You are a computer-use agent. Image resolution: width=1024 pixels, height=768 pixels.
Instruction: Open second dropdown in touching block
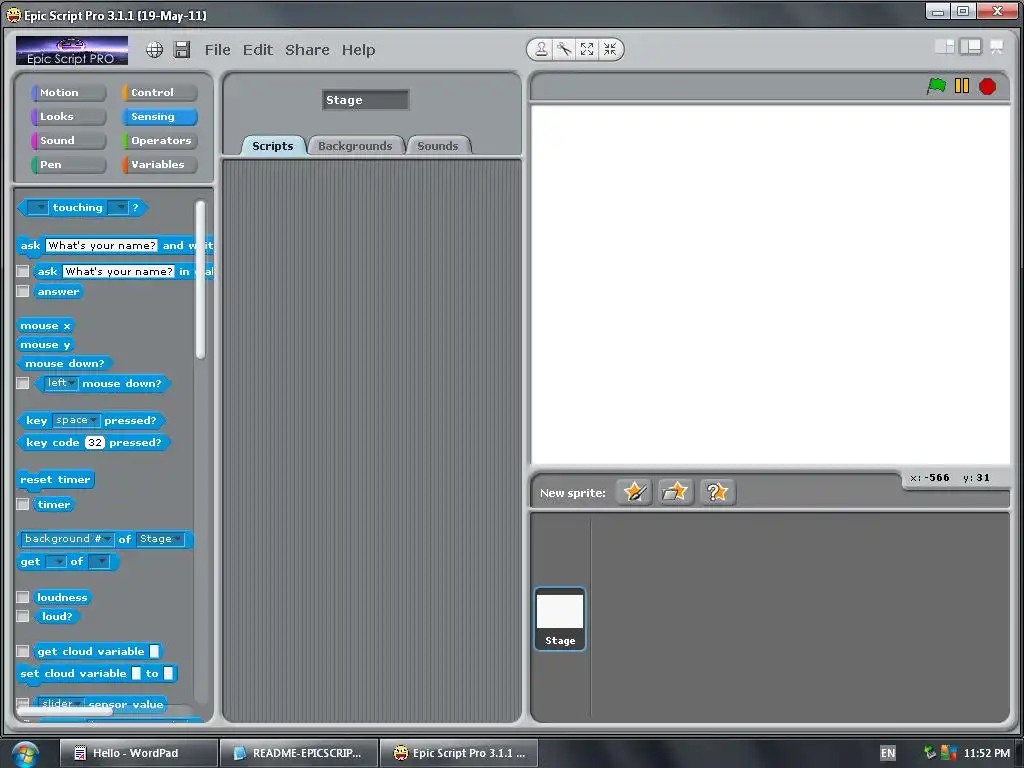pyautogui.click(x=118, y=207)
